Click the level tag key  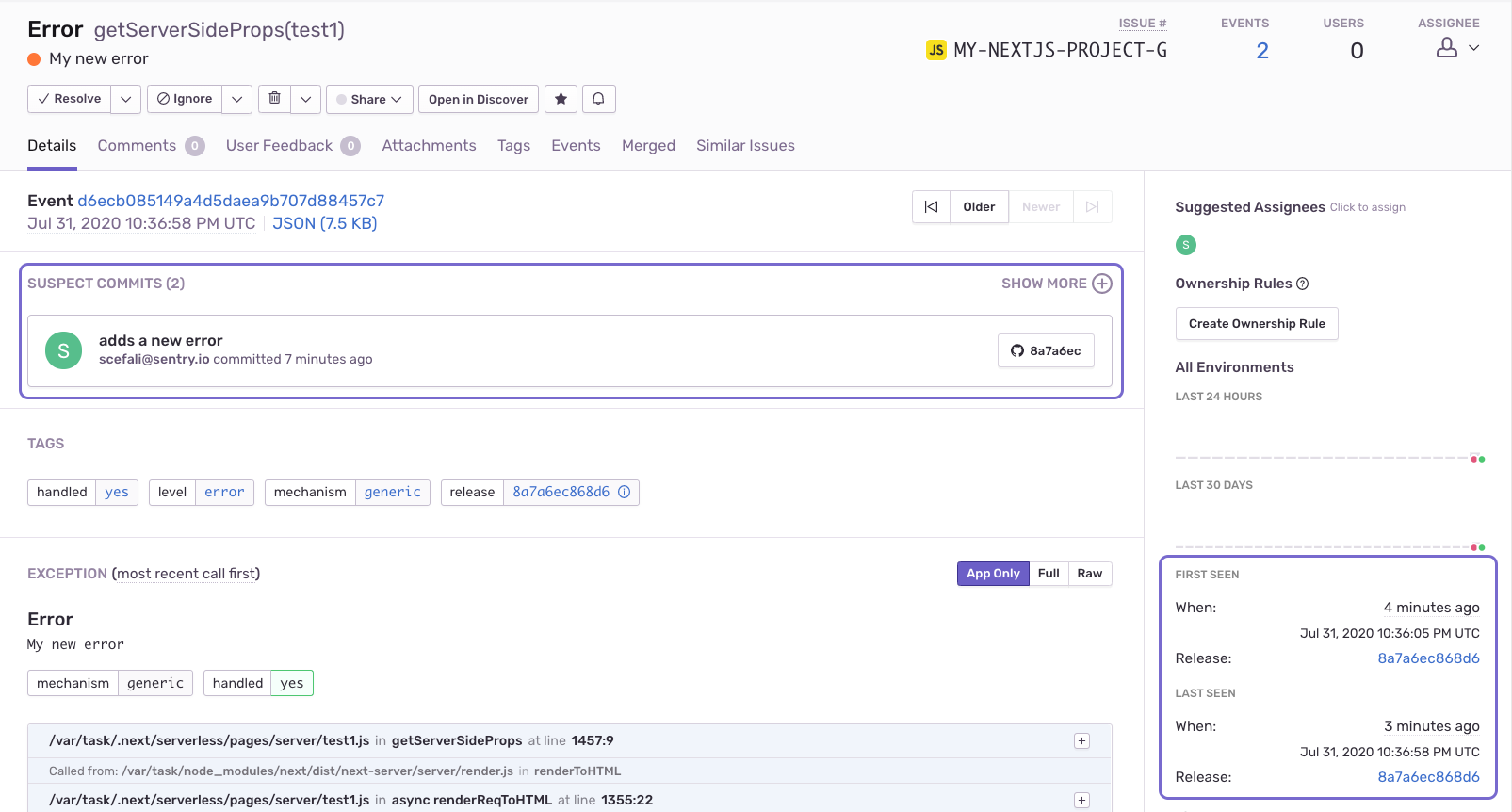tap(172, 493)
